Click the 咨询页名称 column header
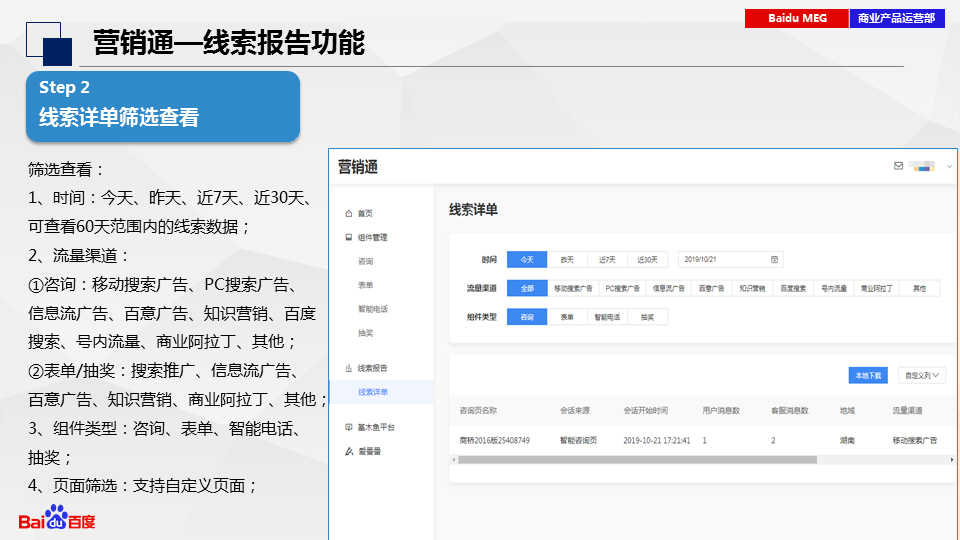 click(478, 411)
